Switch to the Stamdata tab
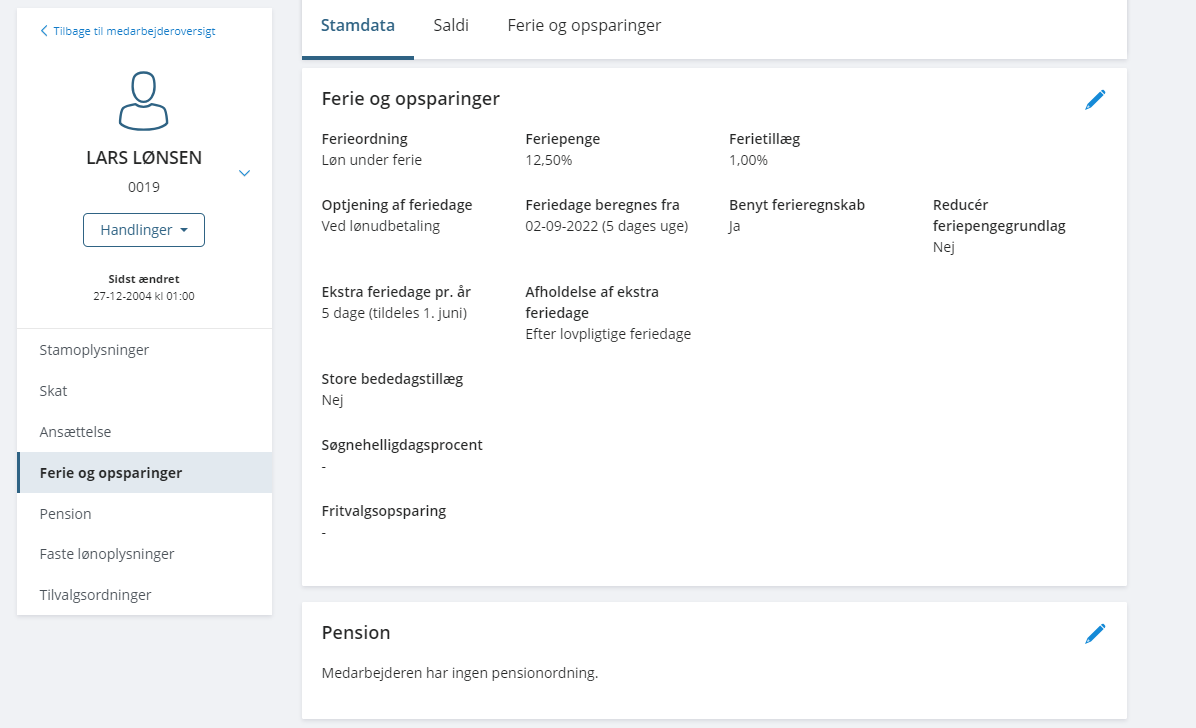Viewport: 1196px width, 728px height. [357, 26]
